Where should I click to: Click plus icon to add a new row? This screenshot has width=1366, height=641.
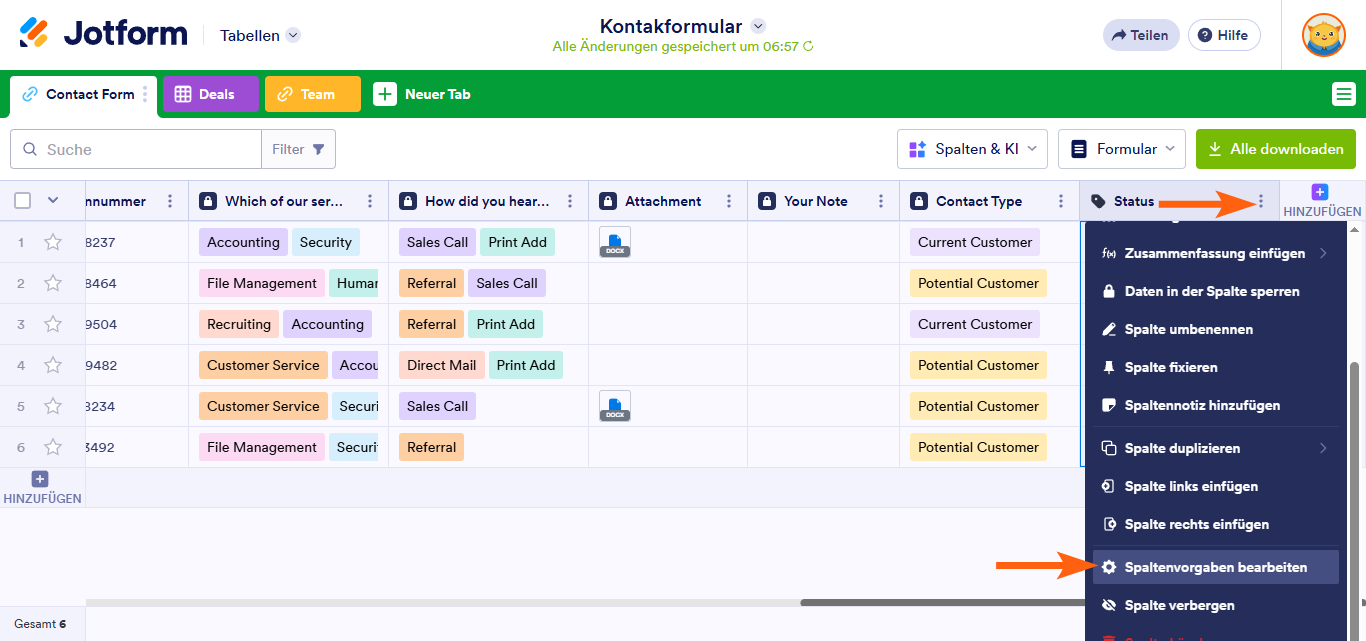39,479
